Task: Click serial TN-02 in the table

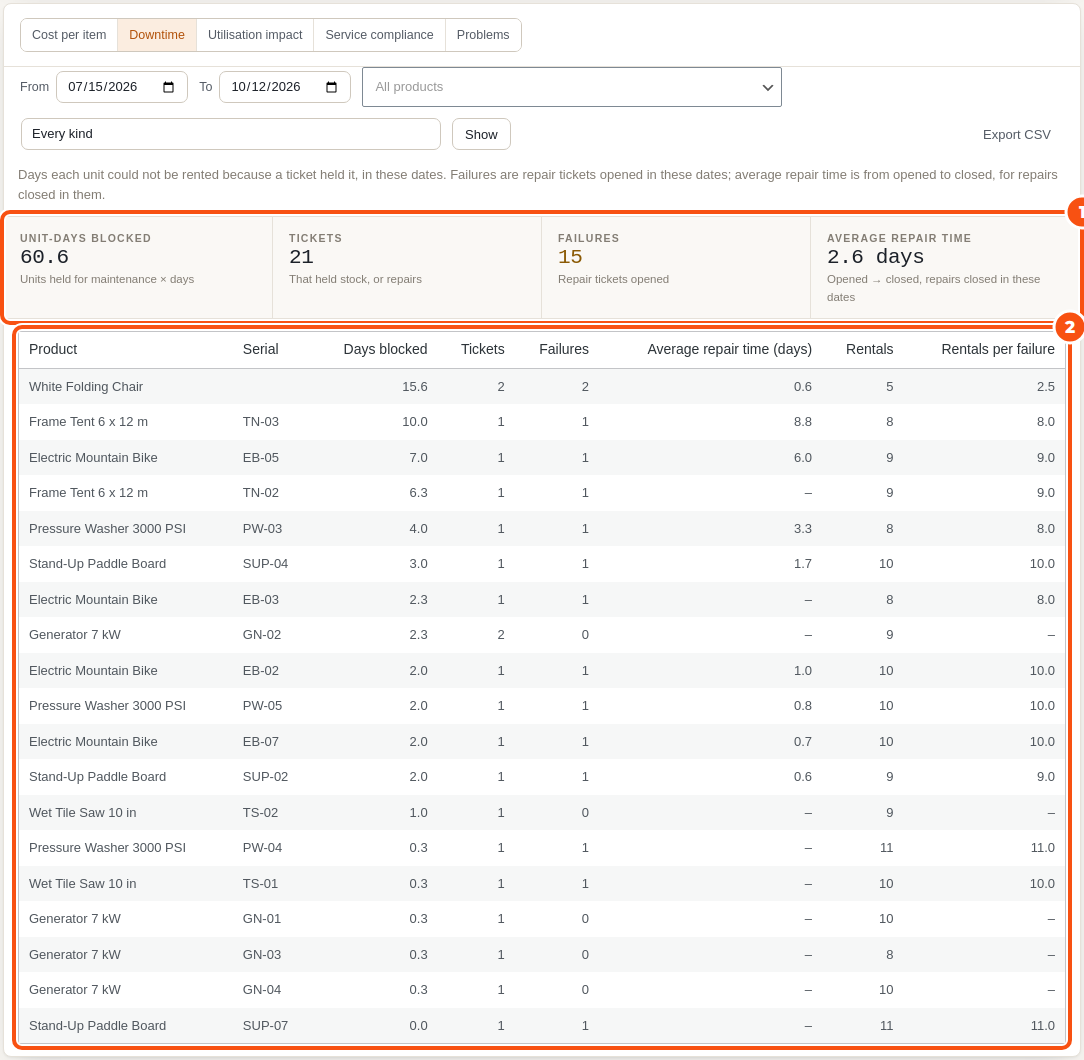Action: point(261,493)
